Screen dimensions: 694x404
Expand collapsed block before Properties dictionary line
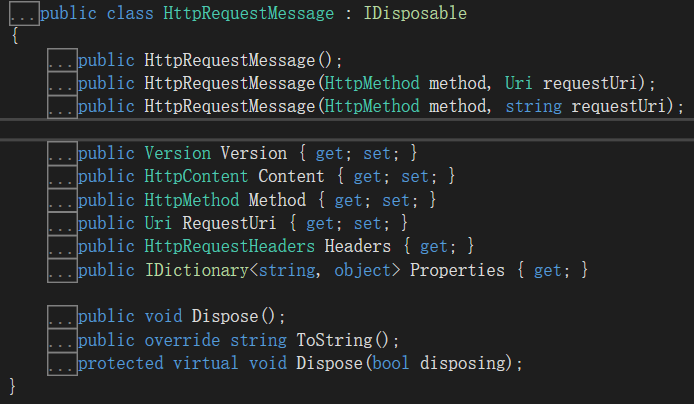click(x=62, y=270)
